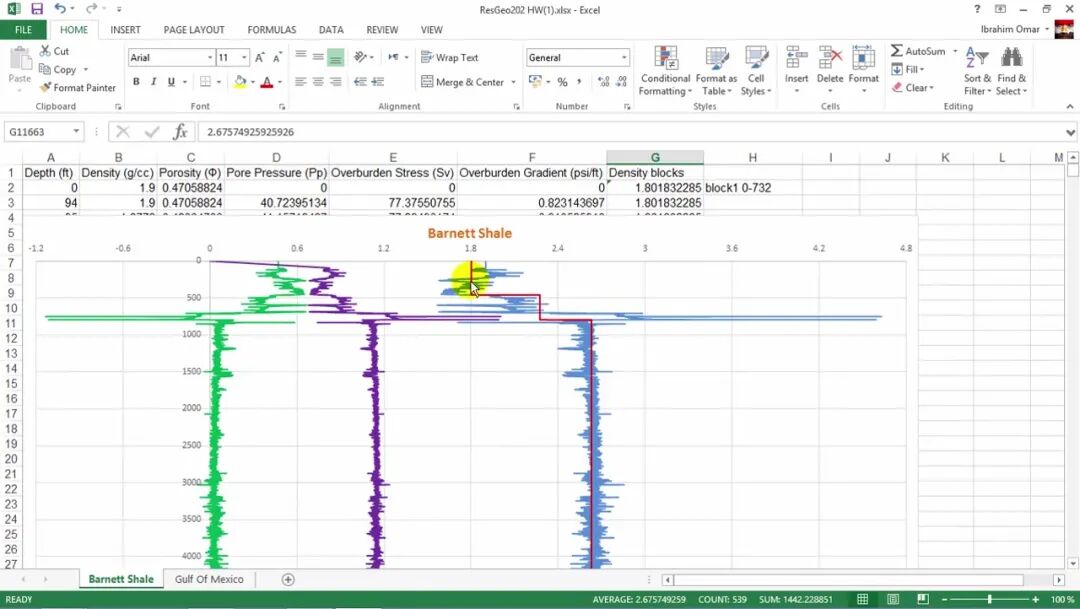Viewport: 1080px width, 609px height.
Task: Save the workbook with the floppy icon
Action: 37,9
